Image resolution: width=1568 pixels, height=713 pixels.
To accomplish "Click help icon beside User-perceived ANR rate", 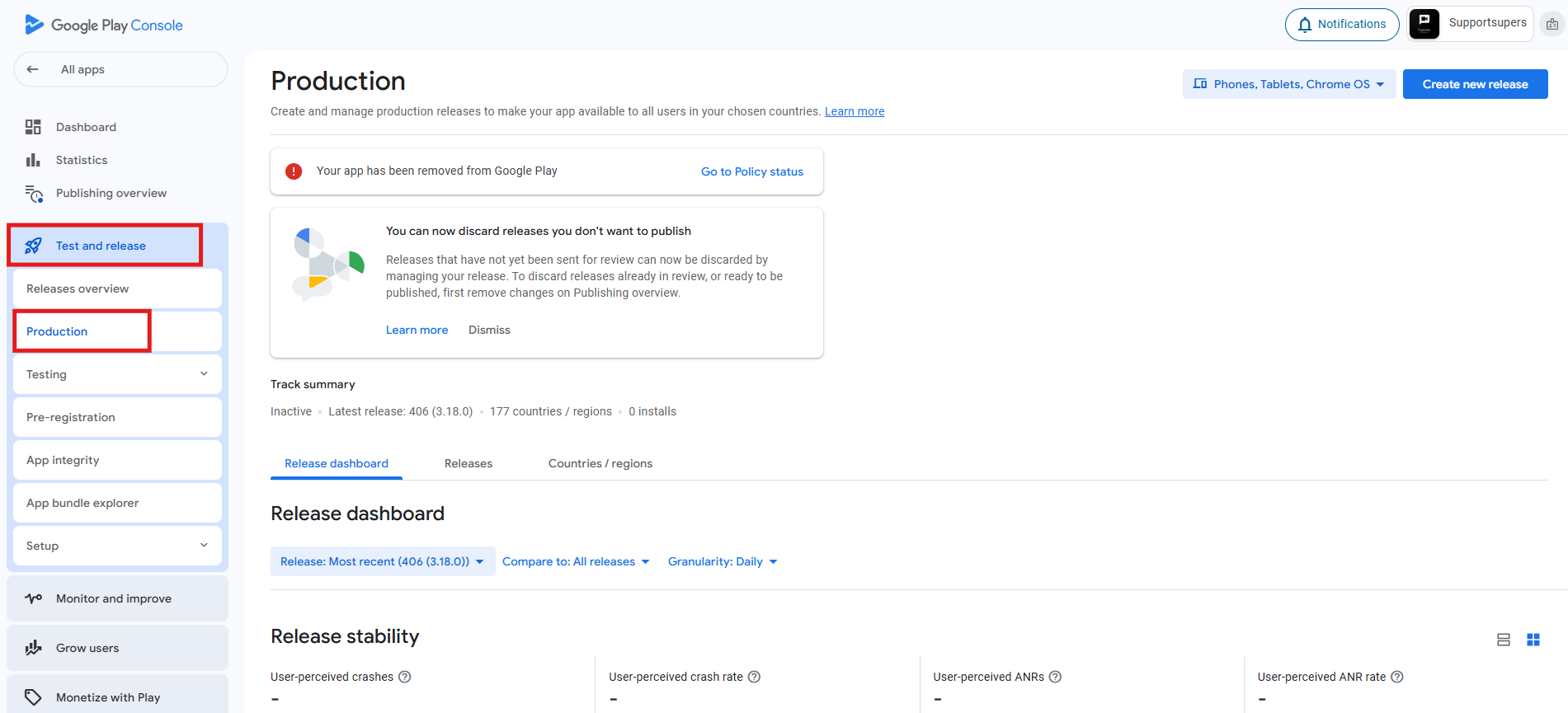I will (1397, 677).
